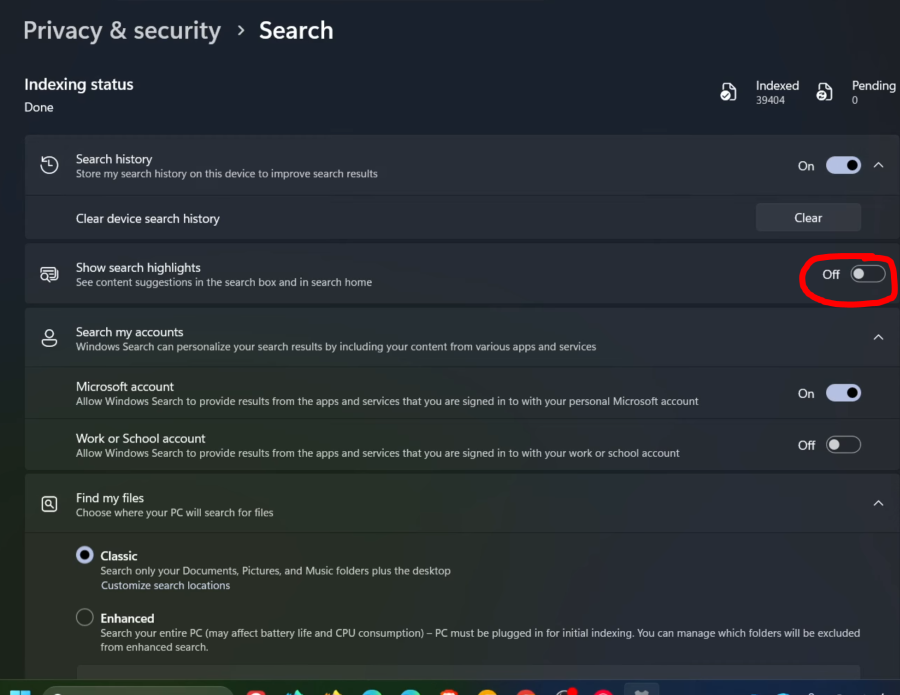Click the Done indexing status text
Image resolution: width=900 pixels, height=695 pixels.
(38, 107)
